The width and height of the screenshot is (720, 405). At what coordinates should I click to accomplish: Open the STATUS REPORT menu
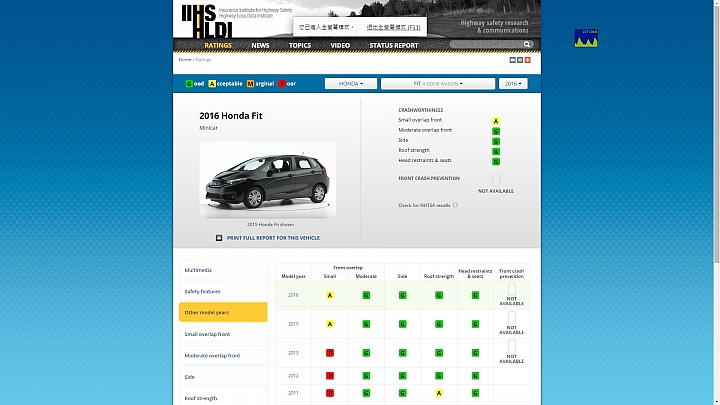(x=394, y=45)
